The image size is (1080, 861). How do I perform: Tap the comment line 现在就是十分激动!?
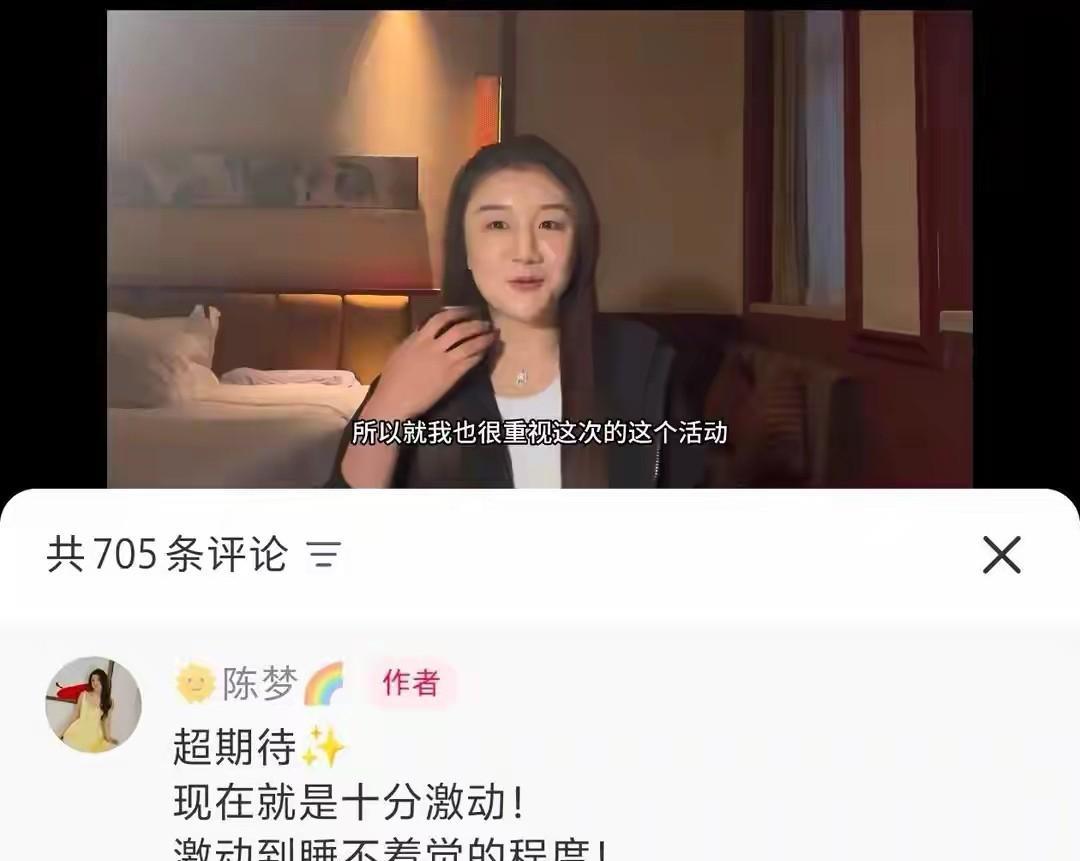(349, 802)
